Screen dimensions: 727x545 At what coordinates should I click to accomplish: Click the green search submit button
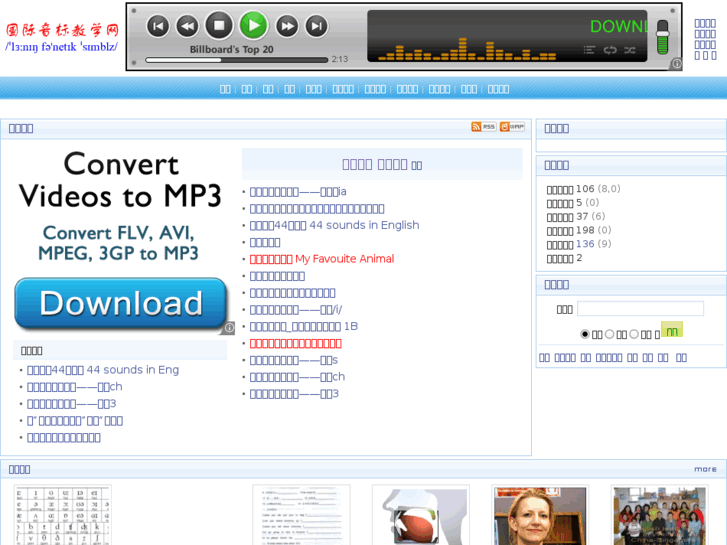tap(672, 330)
